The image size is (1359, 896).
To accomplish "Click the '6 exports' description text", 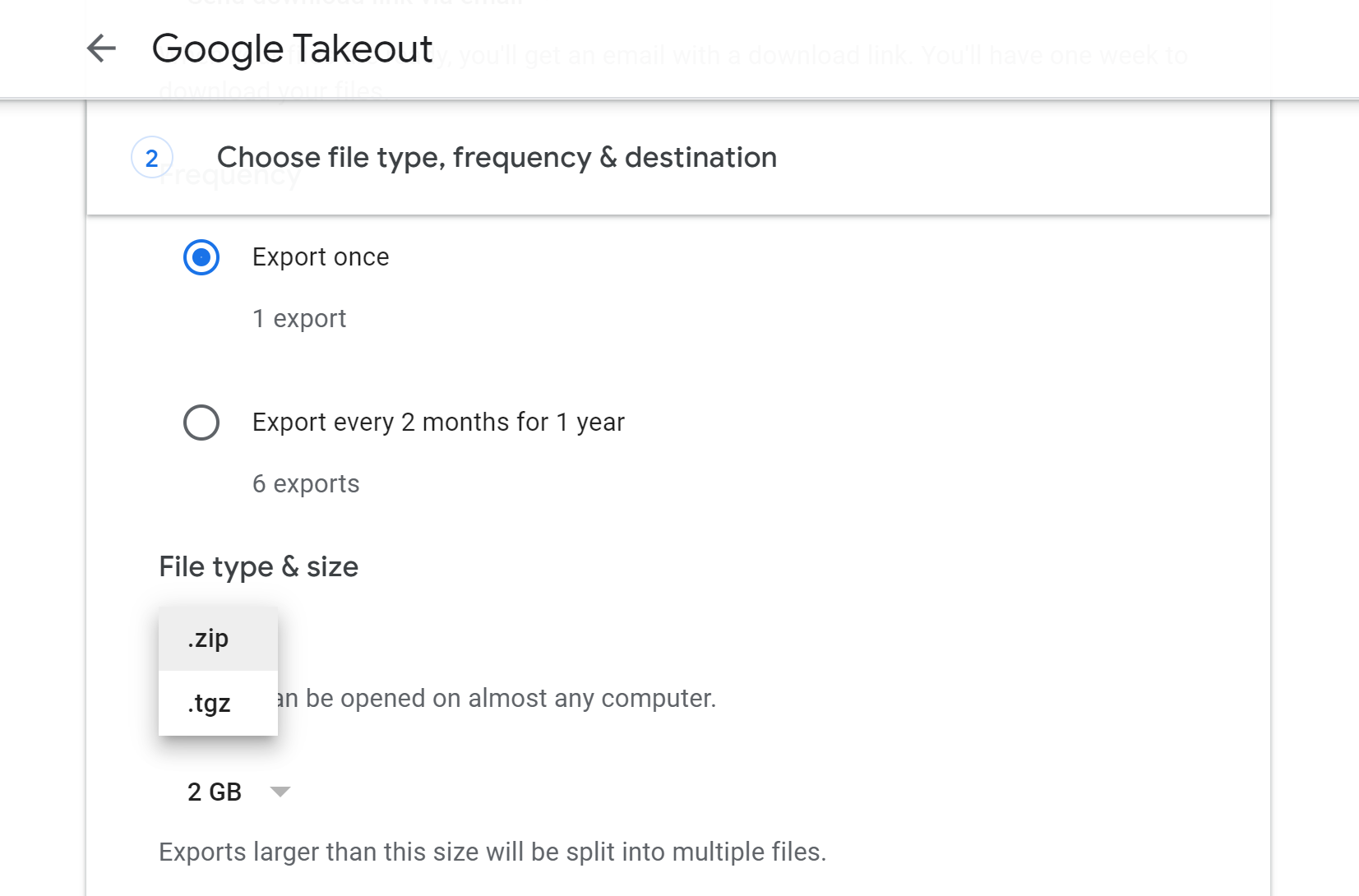I will (306, 484).
